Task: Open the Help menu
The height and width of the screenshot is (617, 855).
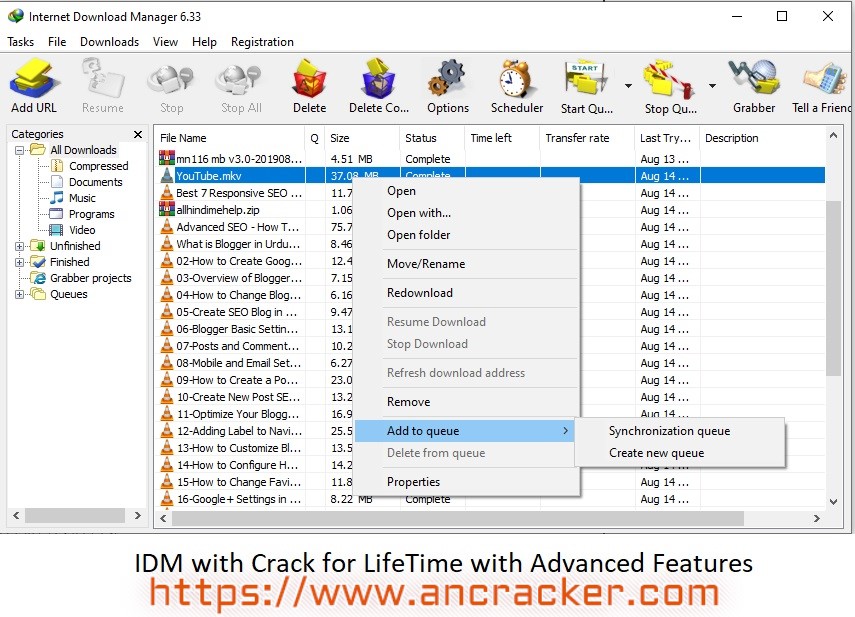Action: (x=204, y=42)
